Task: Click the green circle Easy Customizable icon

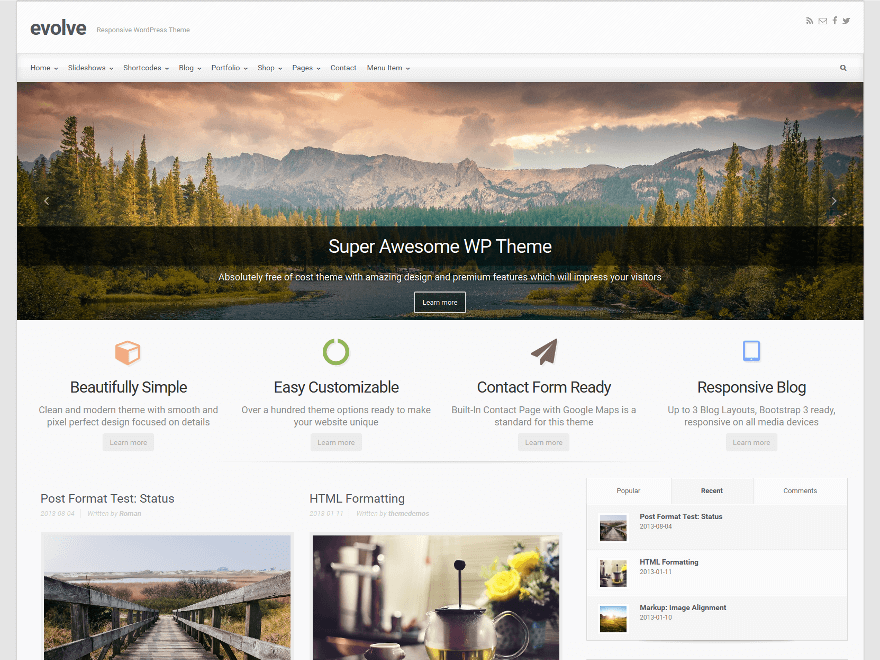Action: pos(336,352)
